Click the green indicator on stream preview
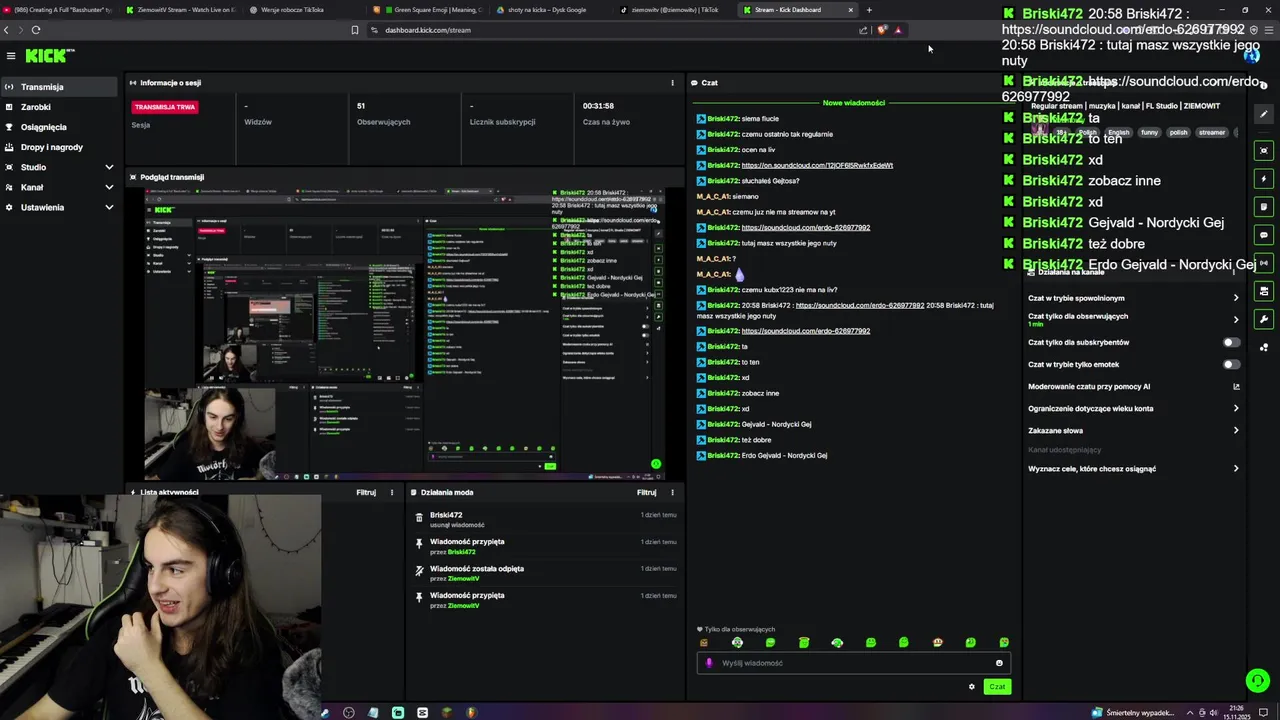 [656, 464]
